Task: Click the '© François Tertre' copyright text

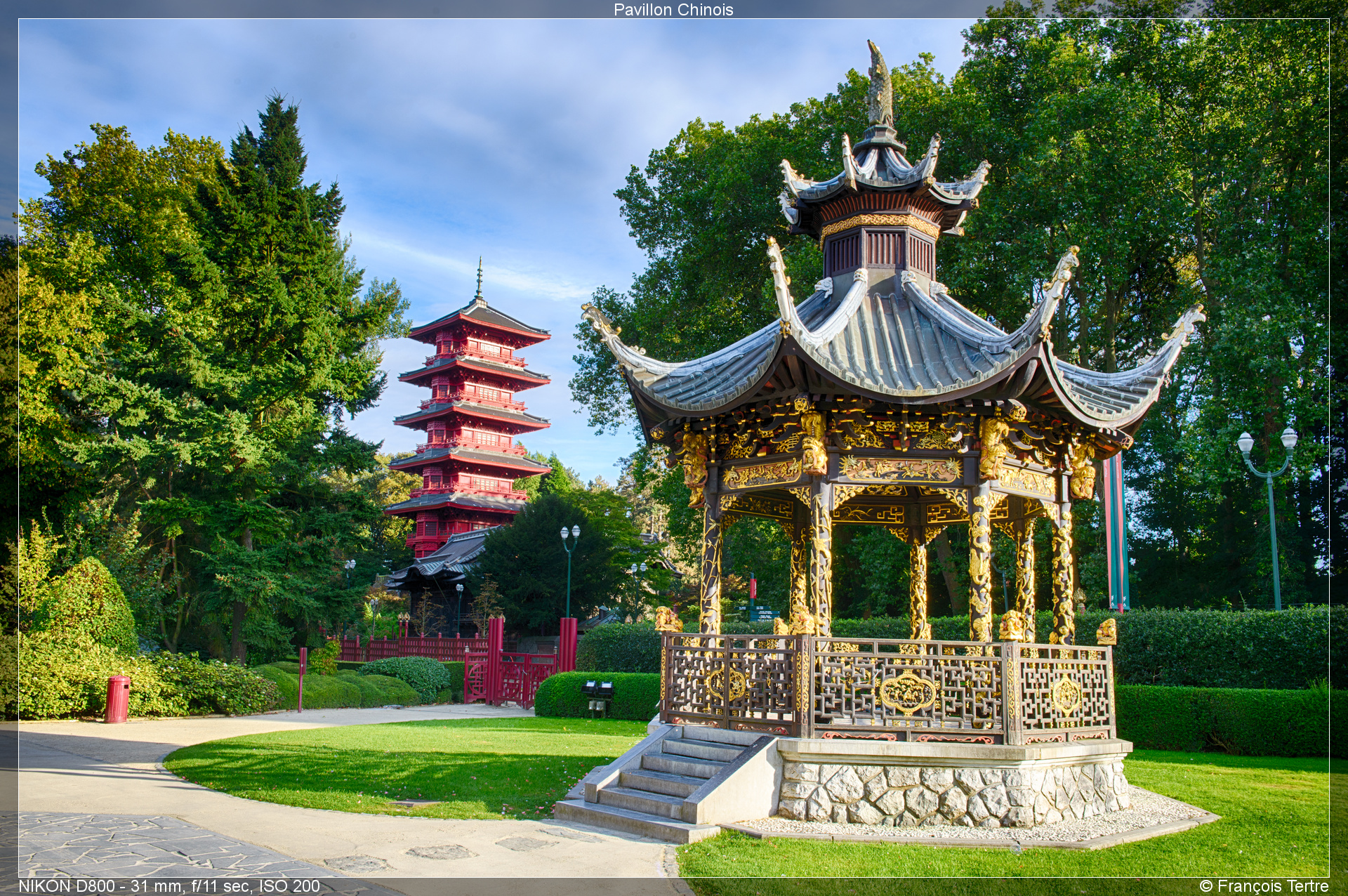Action: 1264,886
